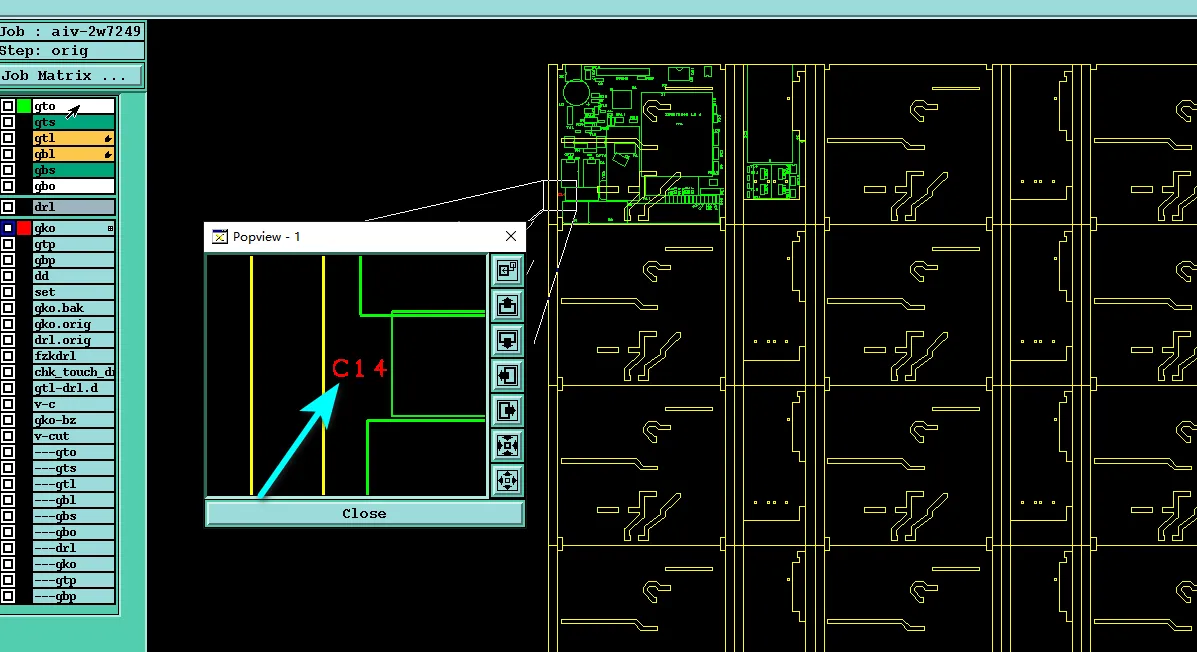Select the chk_touch_d layer row
Viewport: 1197px width, 652px height.
coord(73,372)
